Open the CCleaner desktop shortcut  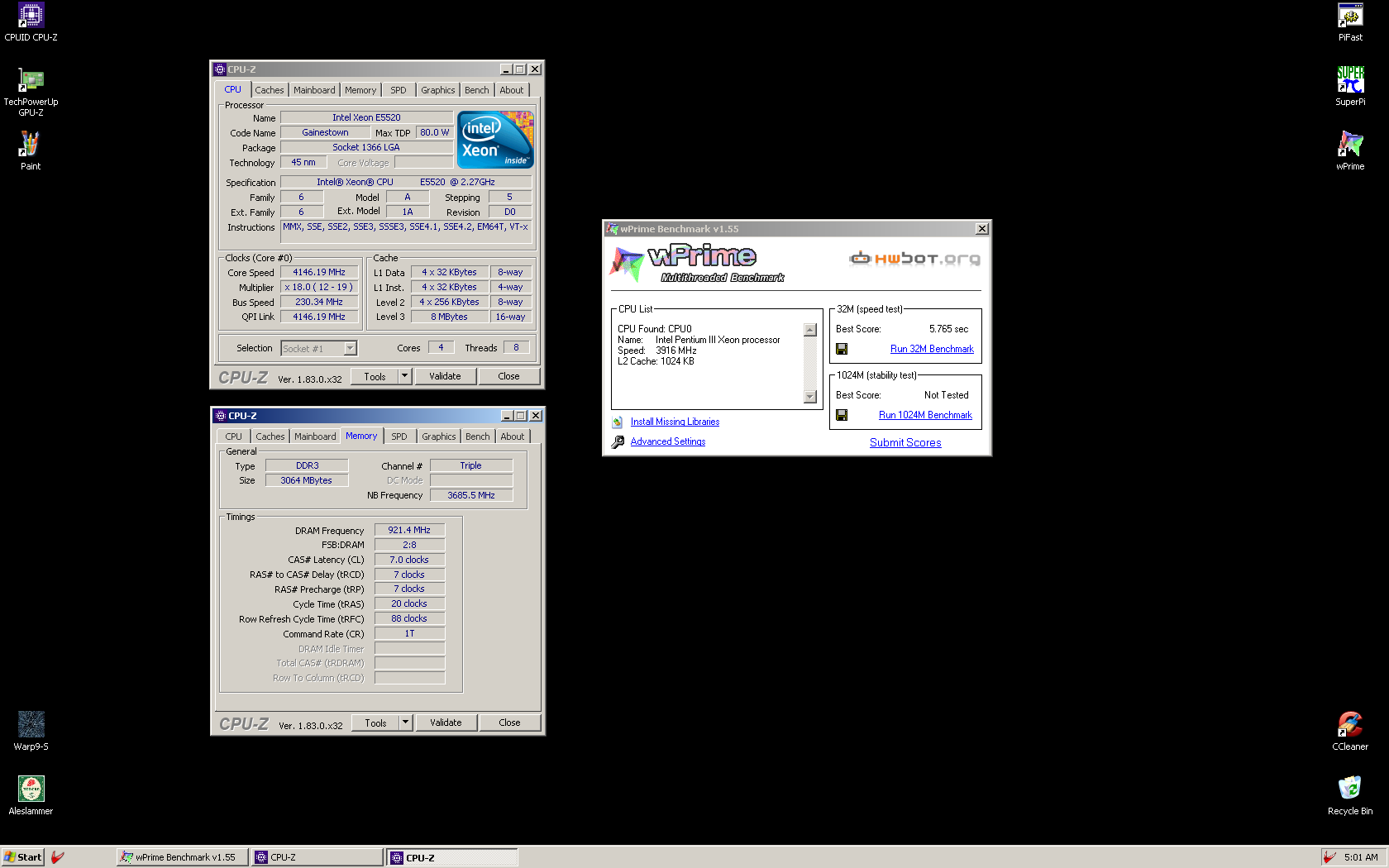[x=1350, y=731]
